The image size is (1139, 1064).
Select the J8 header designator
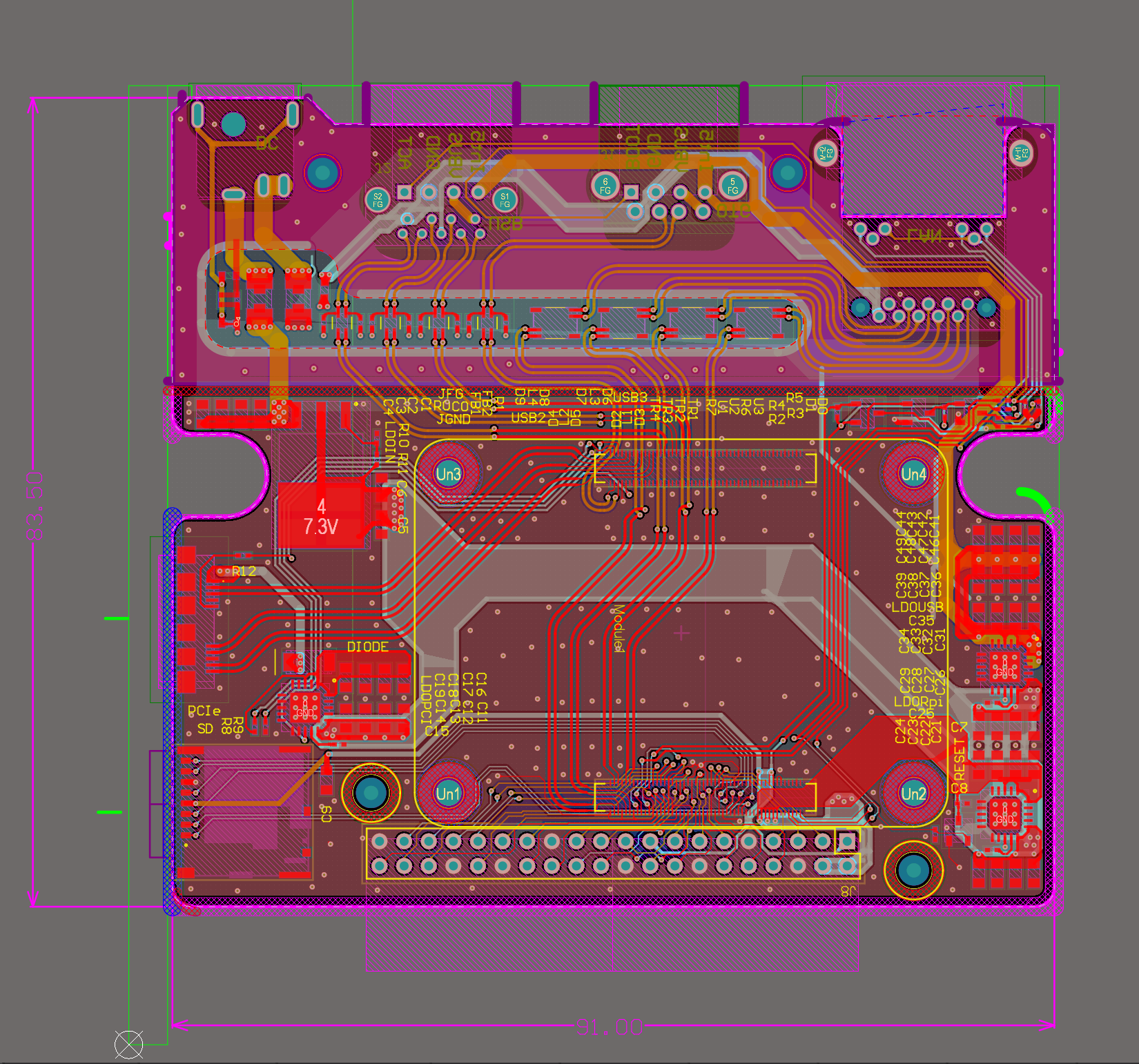[x=849, y=891]
